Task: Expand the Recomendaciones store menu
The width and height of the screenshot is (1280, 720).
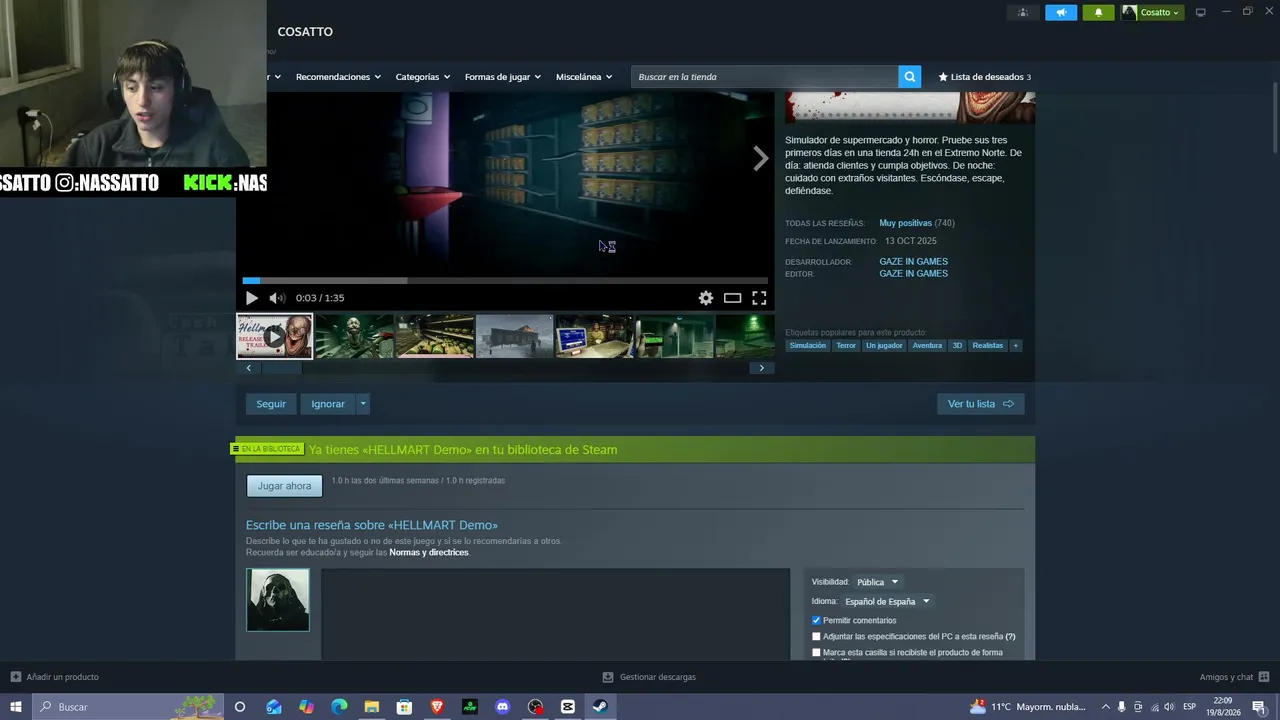Action: click(x=338, y=77)
